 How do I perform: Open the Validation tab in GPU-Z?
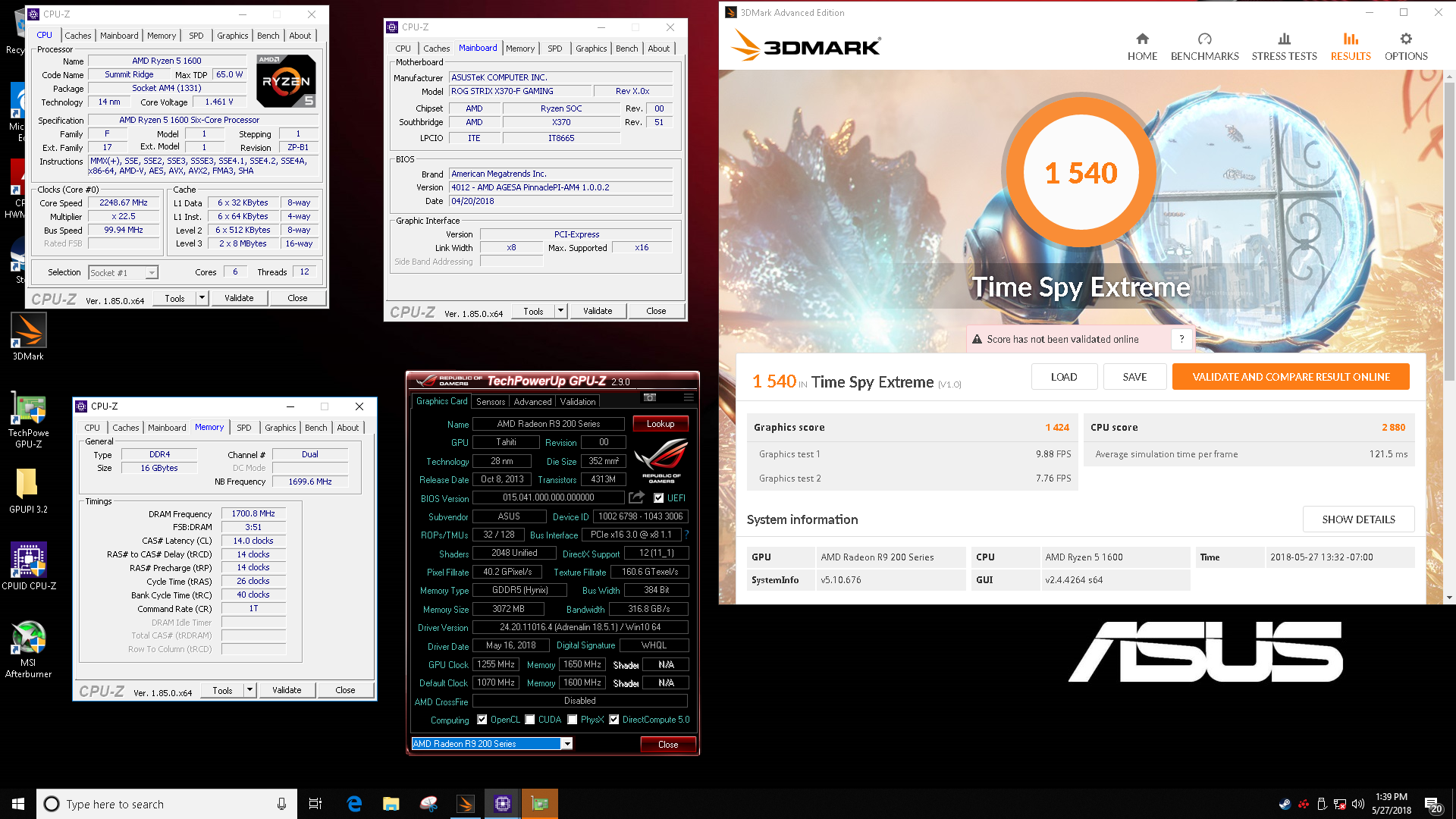(x=578, y=402)
